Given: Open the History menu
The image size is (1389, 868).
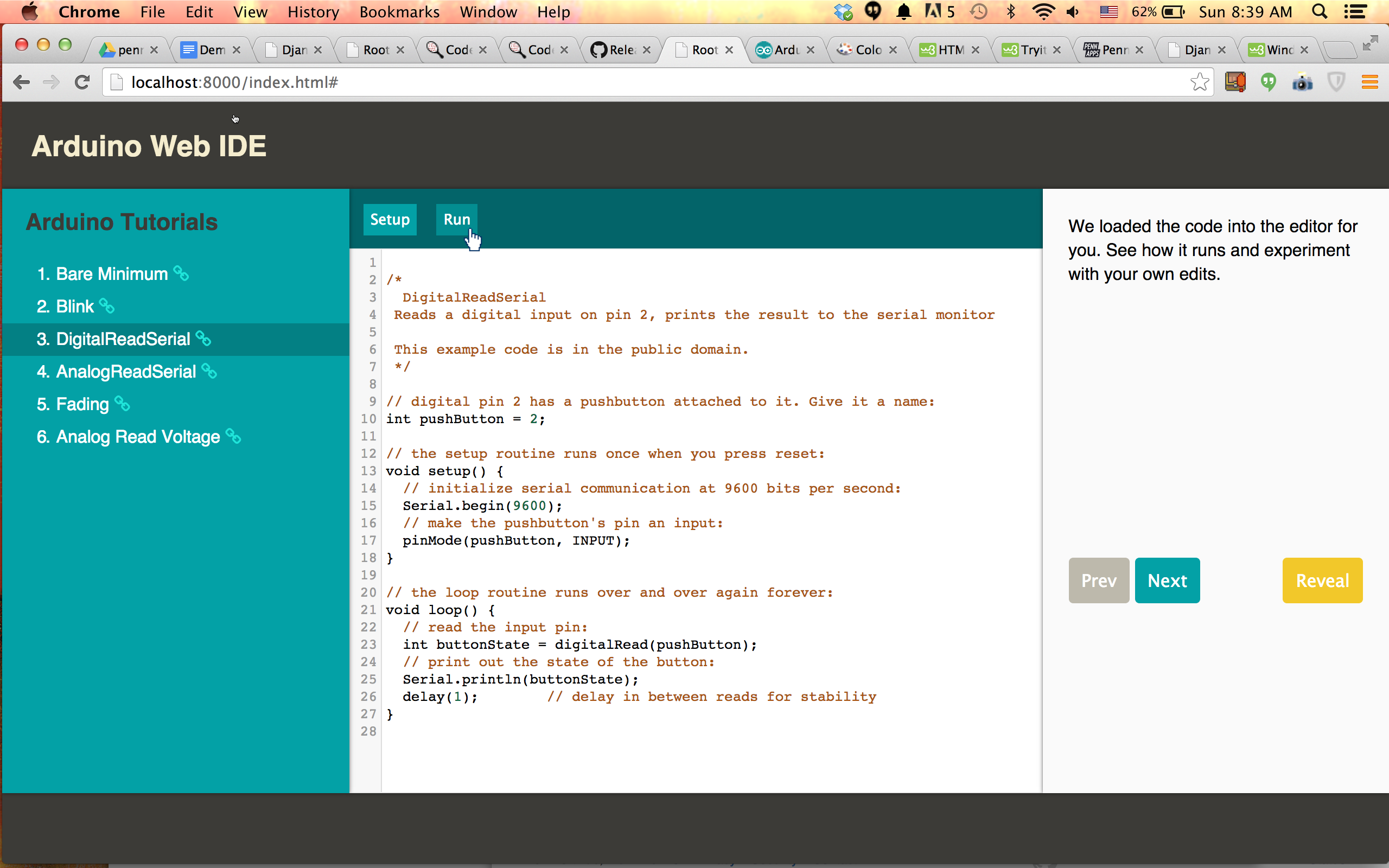Looking at the screenshot, I should coord(313,12).
